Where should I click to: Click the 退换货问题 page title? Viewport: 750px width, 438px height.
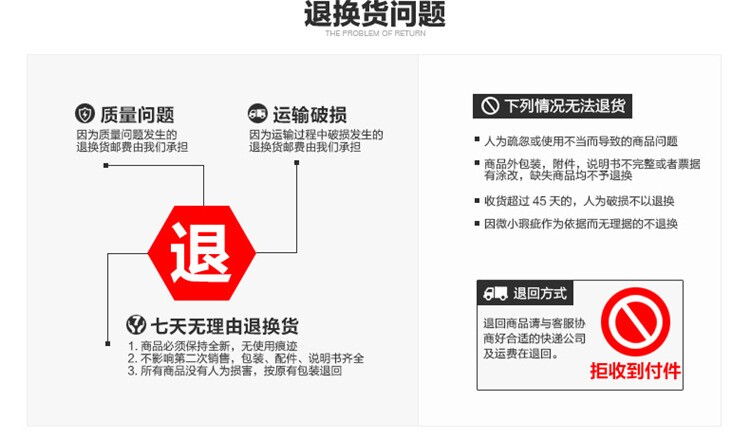tap(375, 13)
